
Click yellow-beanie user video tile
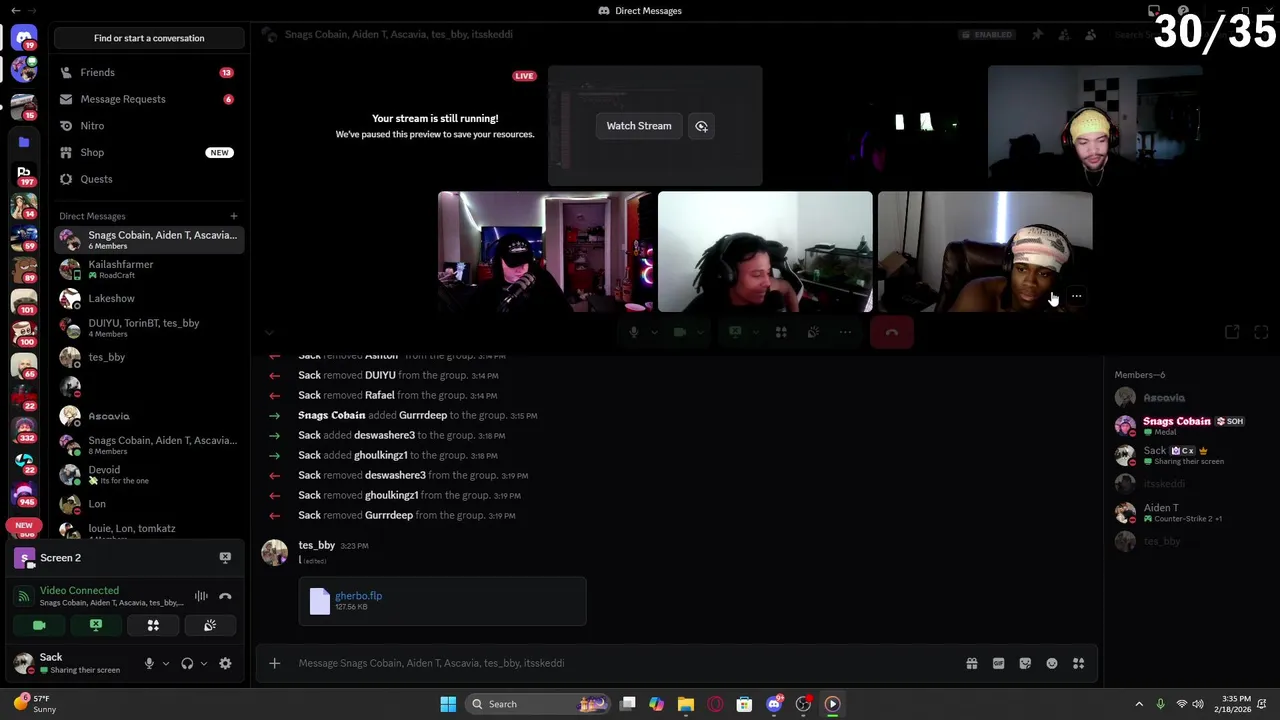(x=1094, y=126)
